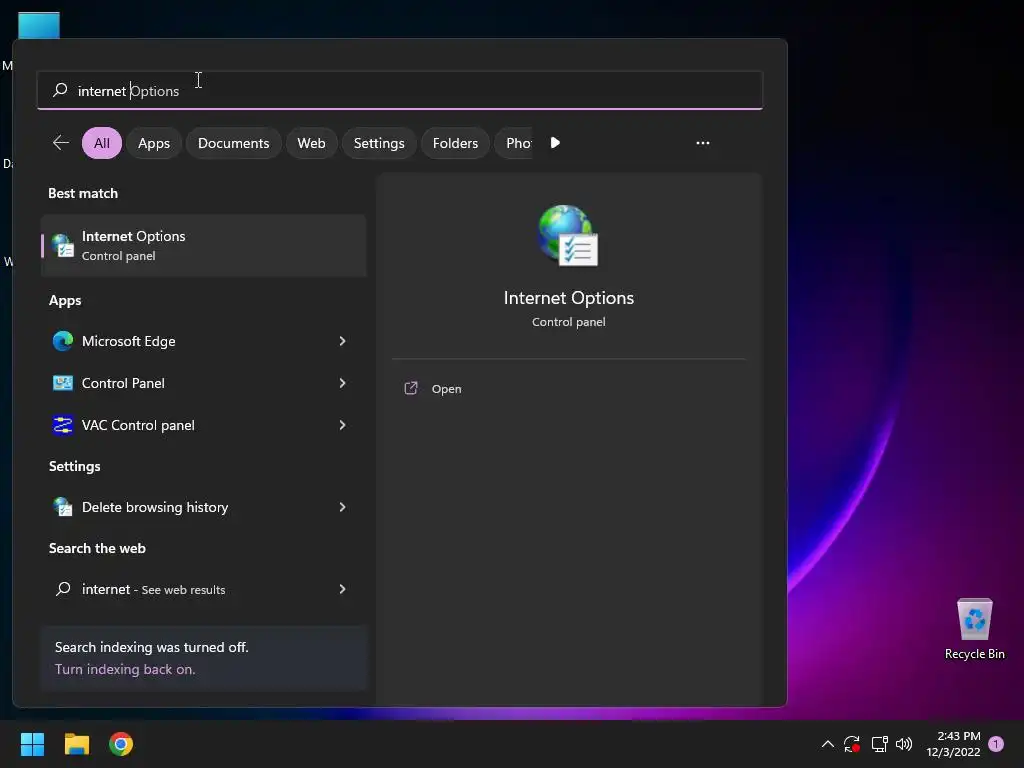Open the Control Panel search result
Viewport: 1024px width, 768px height.
(203, 383)
